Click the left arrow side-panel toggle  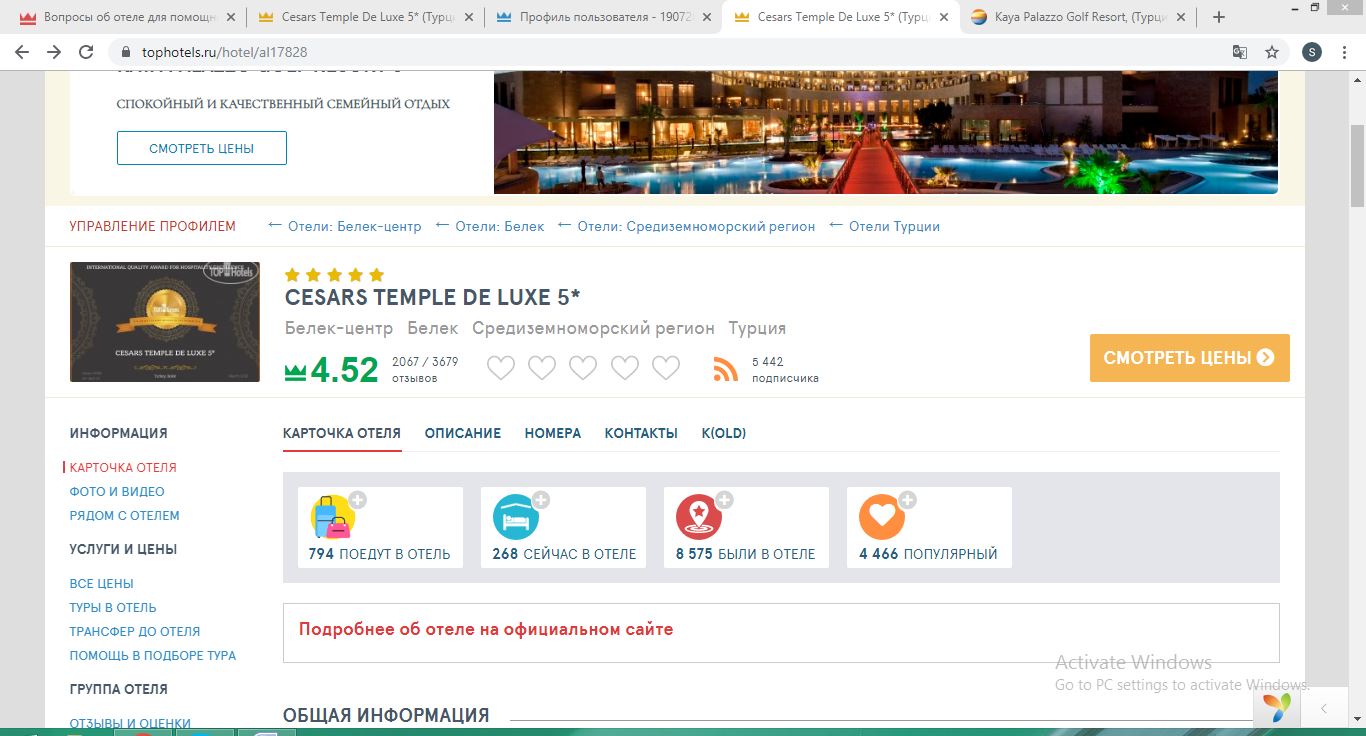[x=1323, y=708]
